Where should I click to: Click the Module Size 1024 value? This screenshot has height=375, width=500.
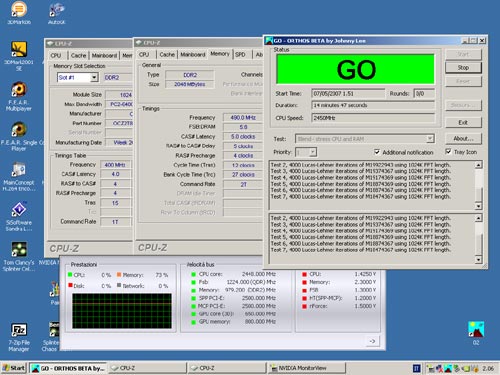point(119,95)
